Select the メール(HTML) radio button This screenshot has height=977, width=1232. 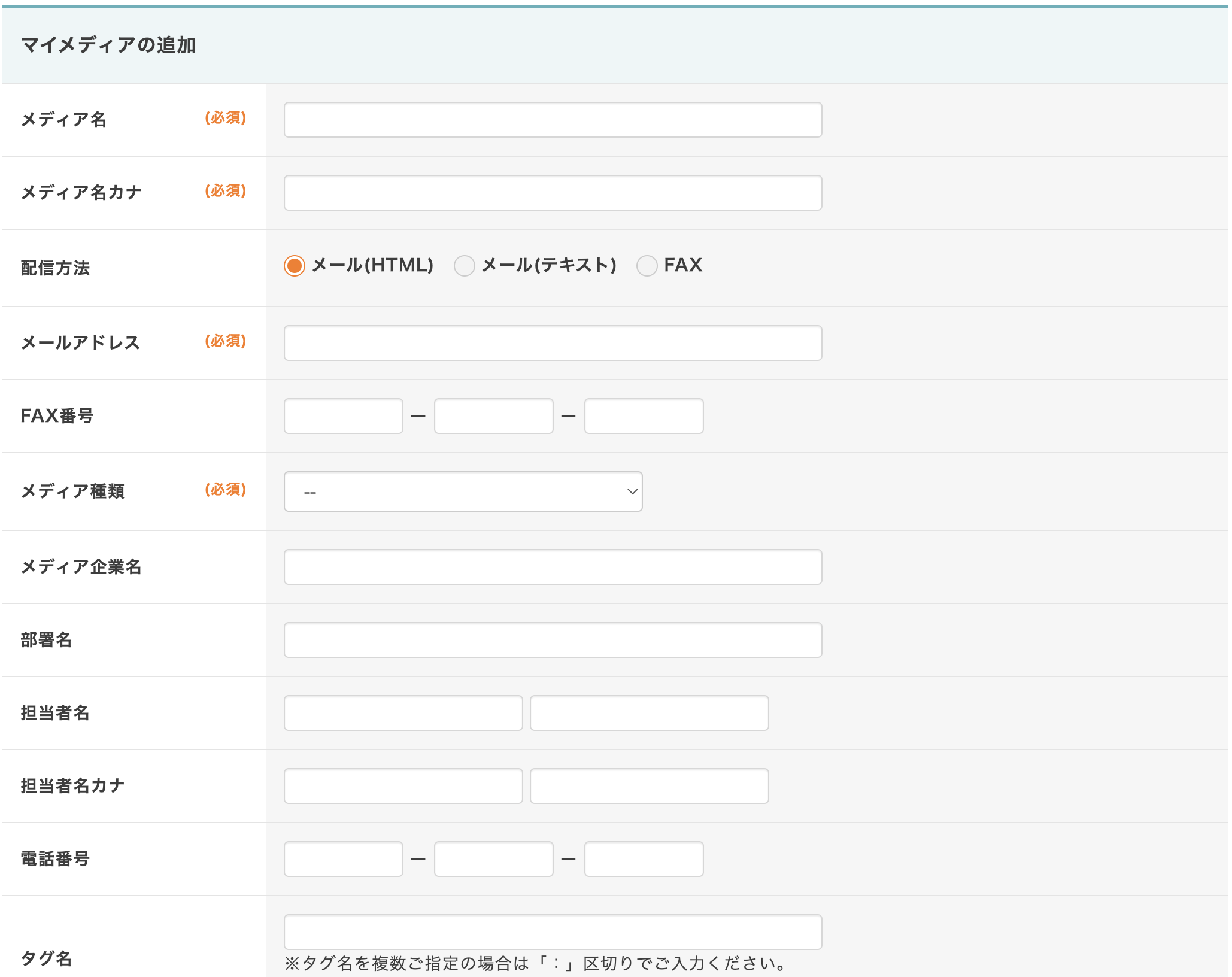coord(295,265)
